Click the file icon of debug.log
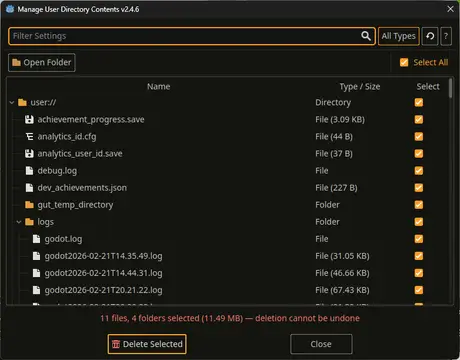The image size is (460, 360). point(29,171)
